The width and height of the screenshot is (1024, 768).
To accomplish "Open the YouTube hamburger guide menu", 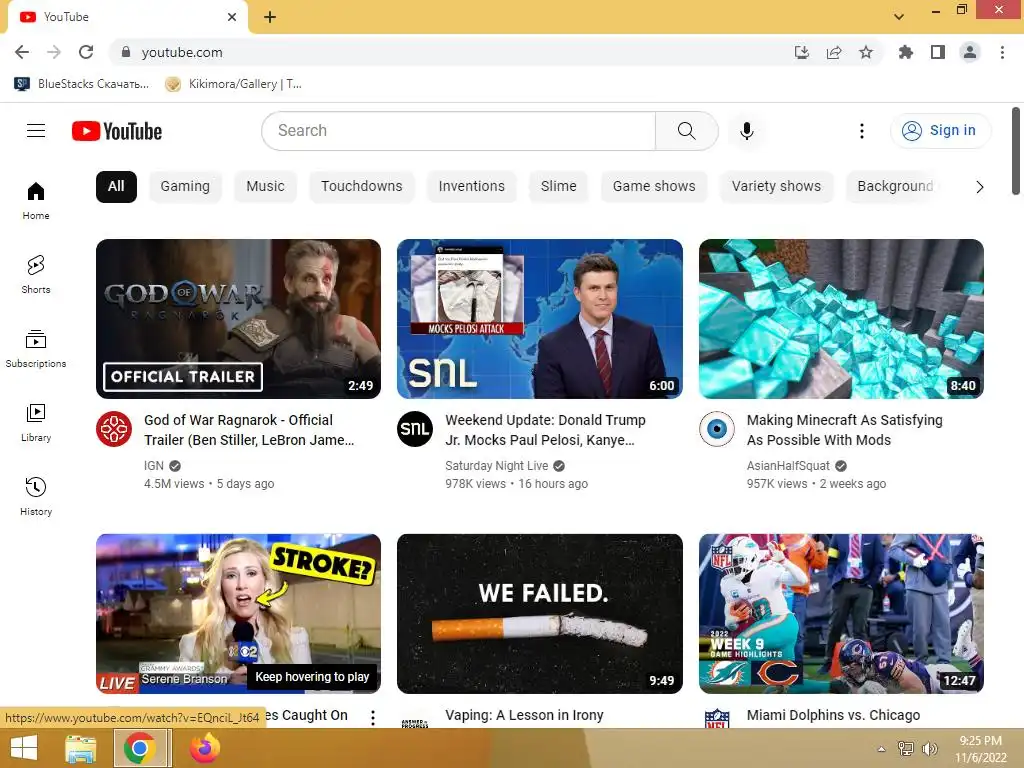I will pyautogui.click(x=36, y=131).
